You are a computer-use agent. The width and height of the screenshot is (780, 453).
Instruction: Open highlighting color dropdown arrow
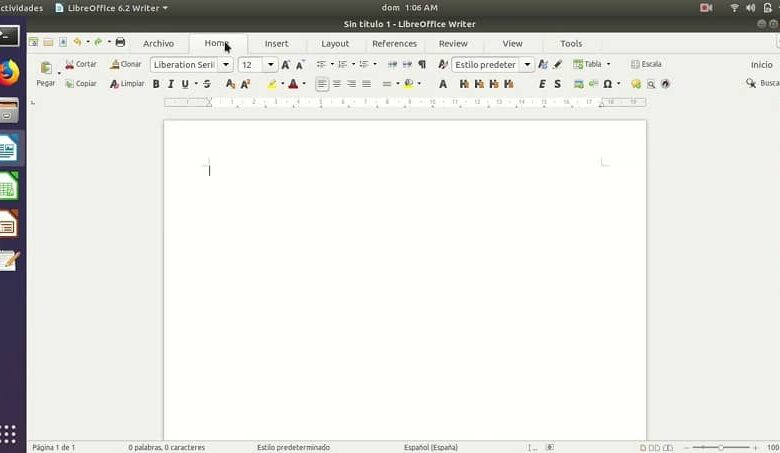click(x=283, y=84)
